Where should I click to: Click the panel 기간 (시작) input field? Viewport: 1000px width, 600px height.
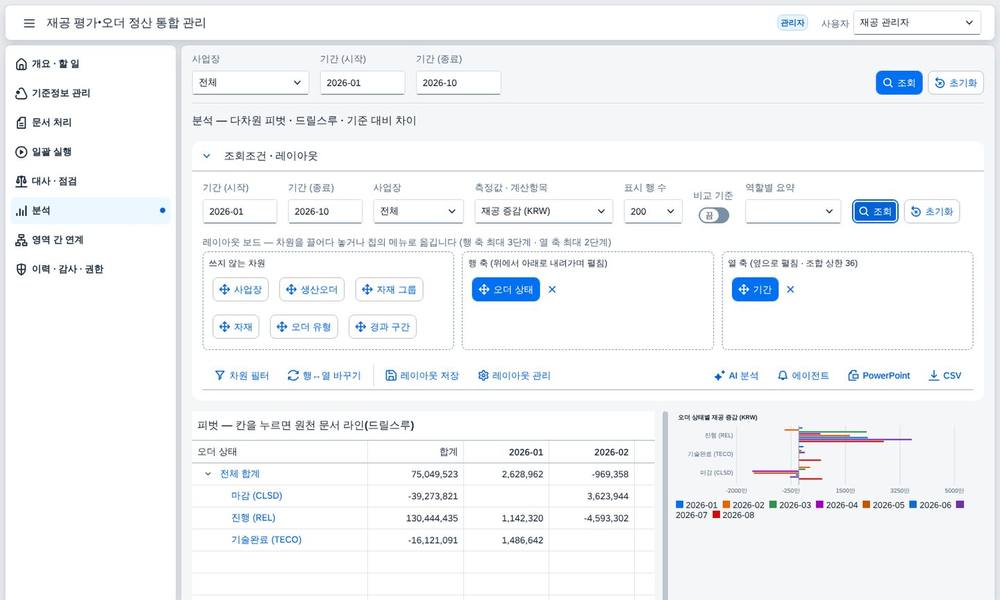pos(240,211)
